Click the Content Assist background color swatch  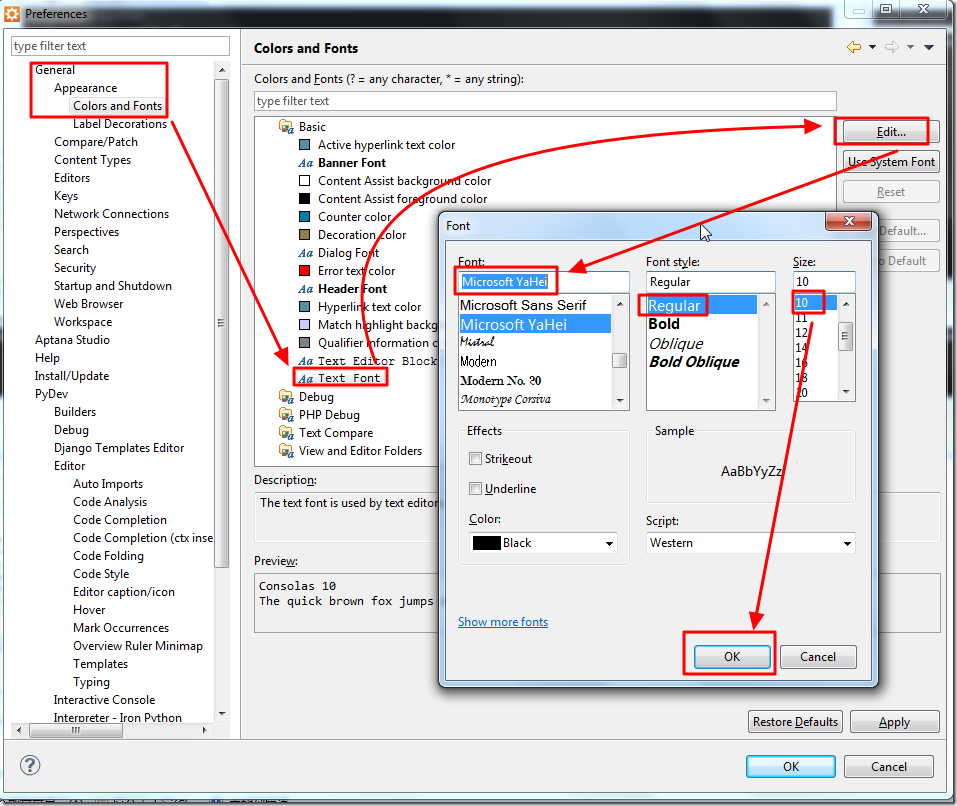(x=305, y=181)
